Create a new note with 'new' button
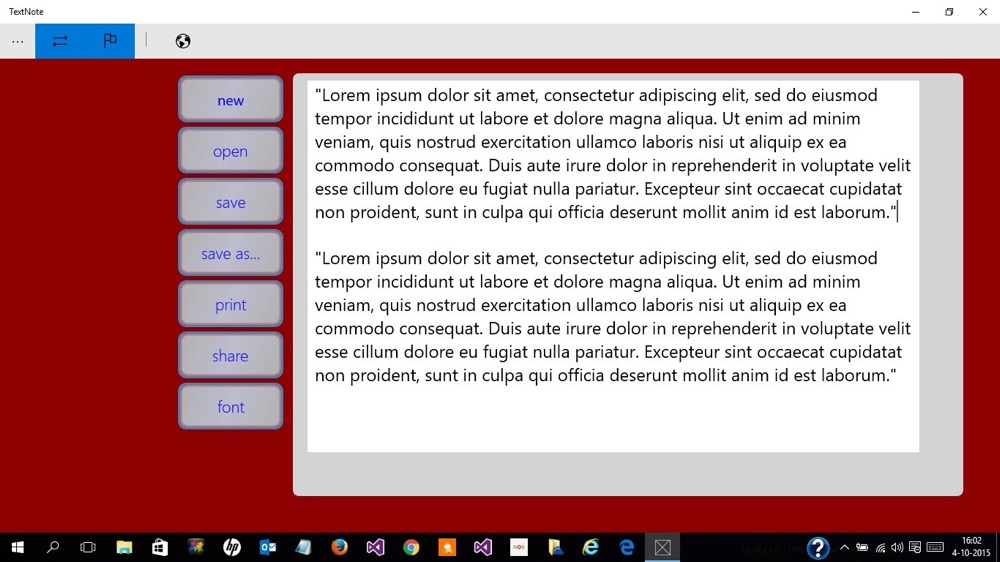The image size is (1000, 562). pos(230,100)
